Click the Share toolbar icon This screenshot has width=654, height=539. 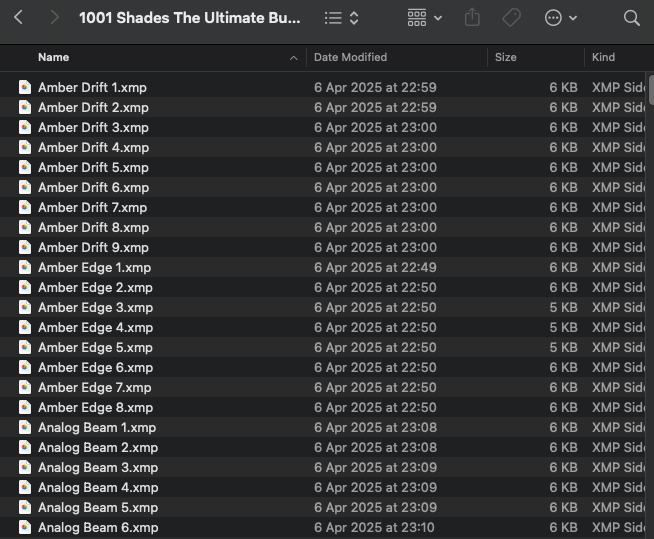[474, 18]
